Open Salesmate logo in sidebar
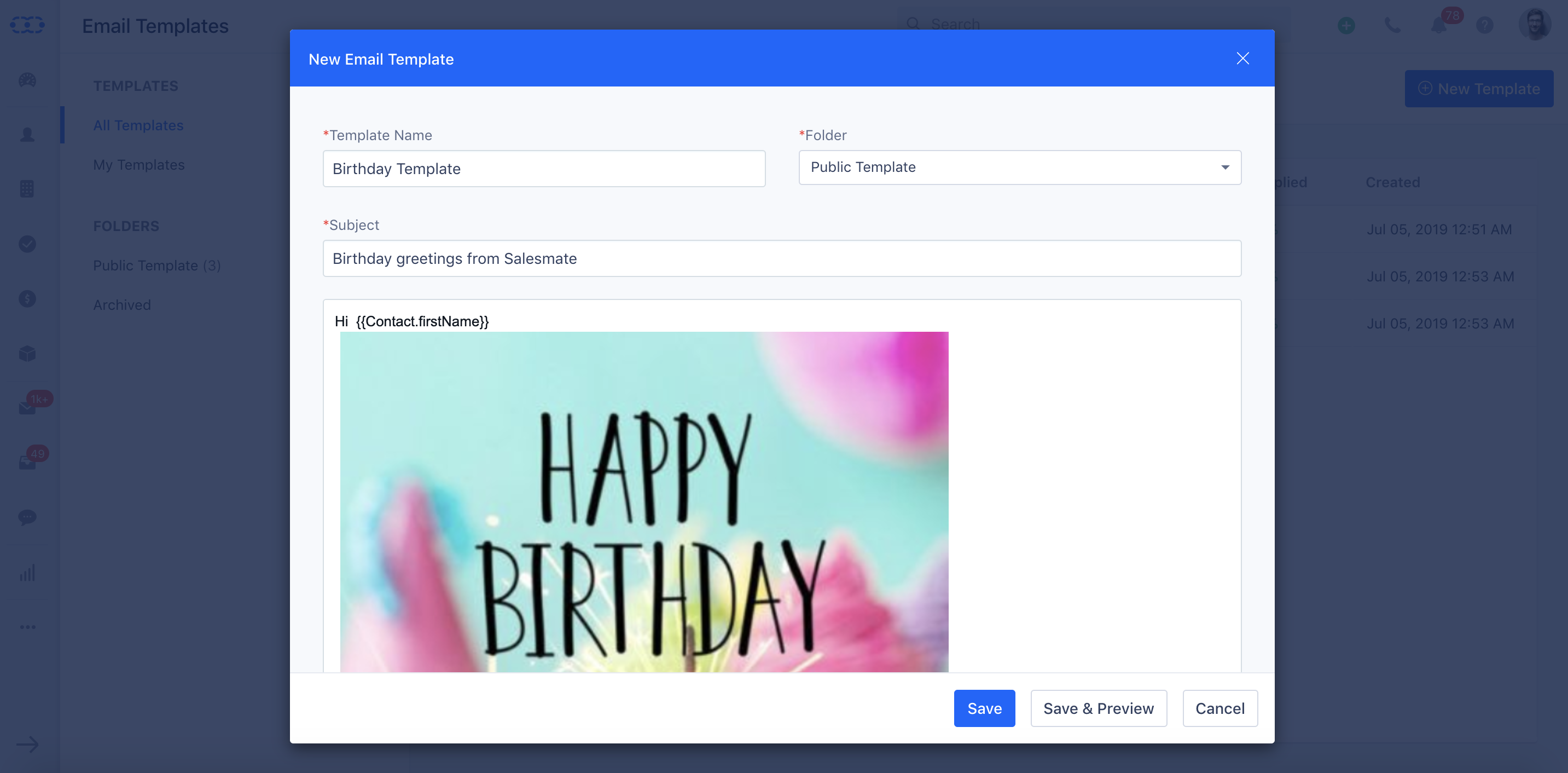 27,25
